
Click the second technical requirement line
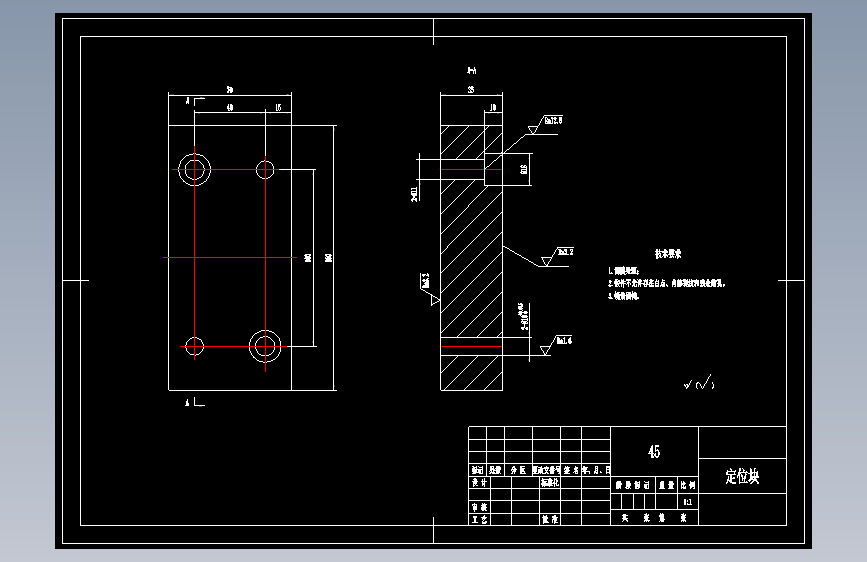click(x=666, y=283)
